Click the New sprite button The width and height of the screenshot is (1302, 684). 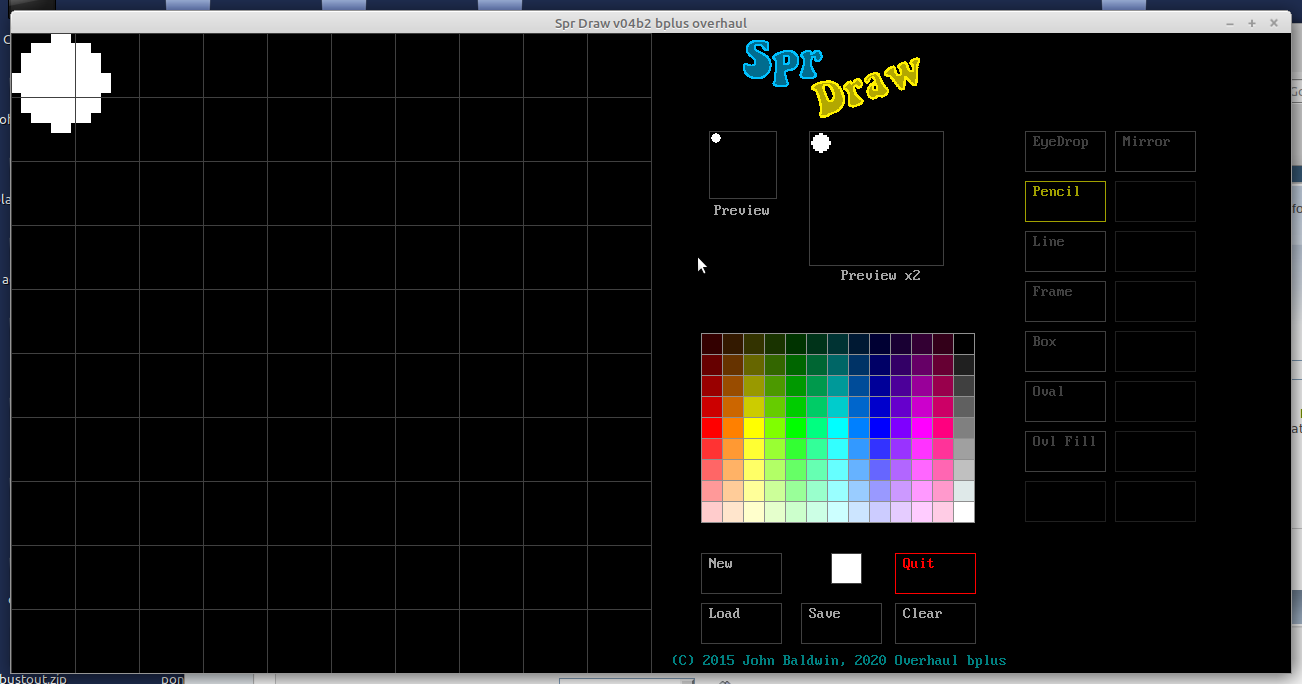(x=741, y=573)
